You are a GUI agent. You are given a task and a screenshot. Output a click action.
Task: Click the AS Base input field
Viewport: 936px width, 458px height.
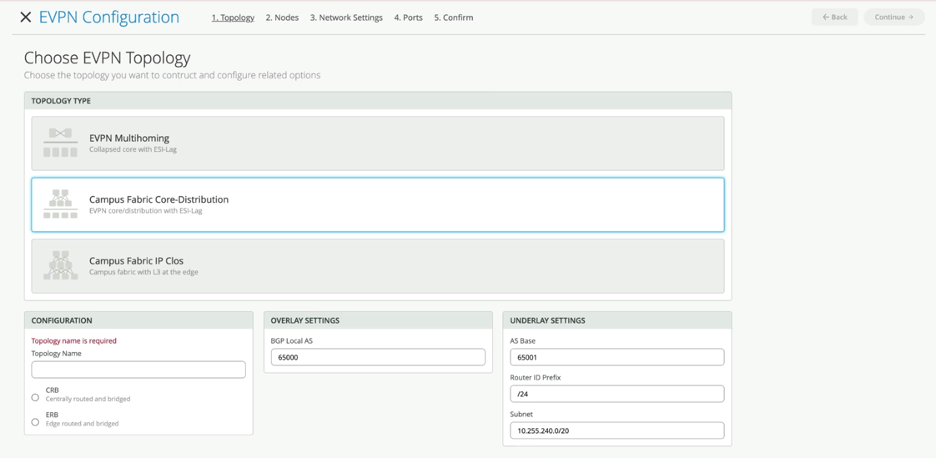[x=617, y=357]
